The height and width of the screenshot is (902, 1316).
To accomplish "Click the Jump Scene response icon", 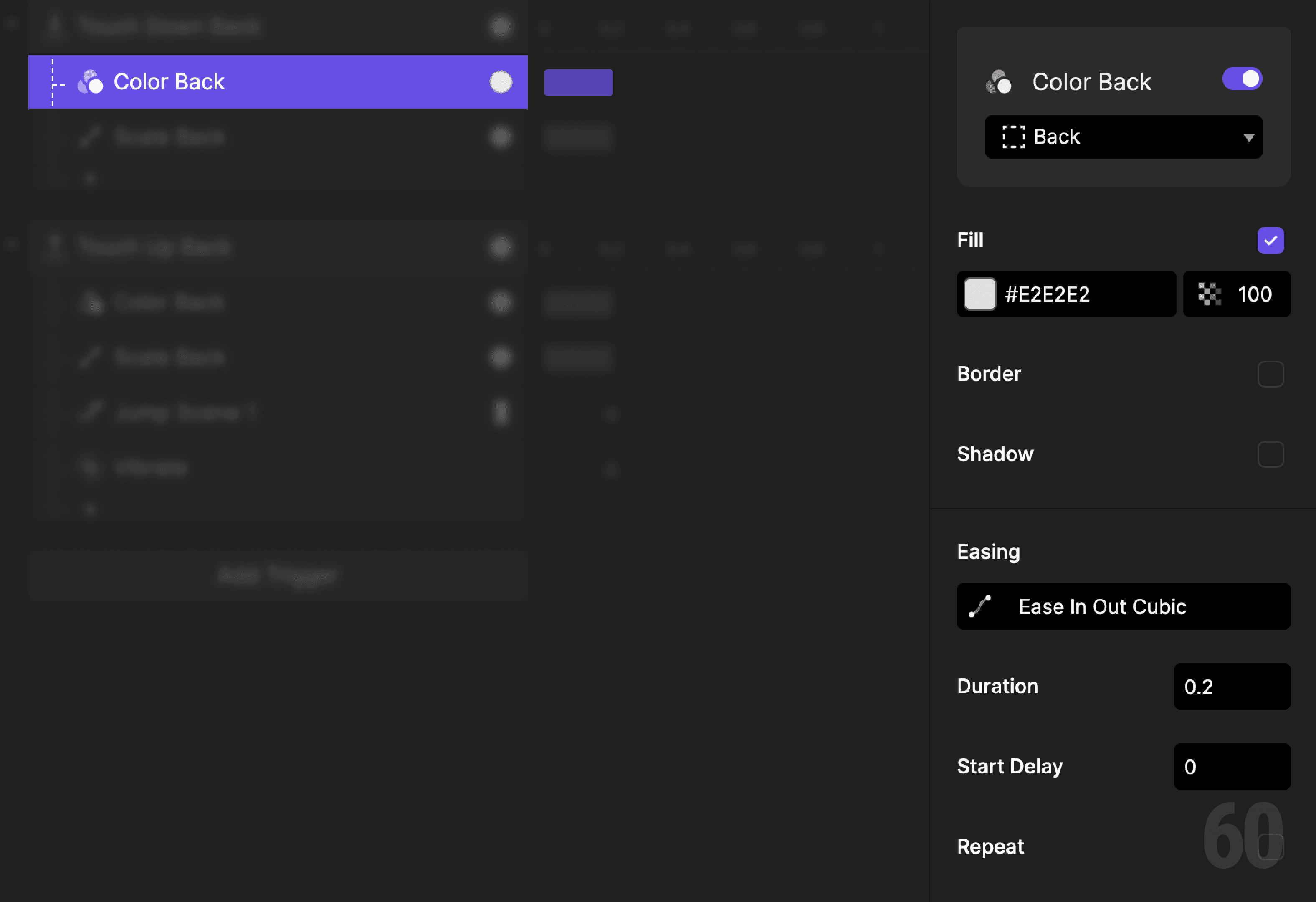I will [x=91, y=412].
